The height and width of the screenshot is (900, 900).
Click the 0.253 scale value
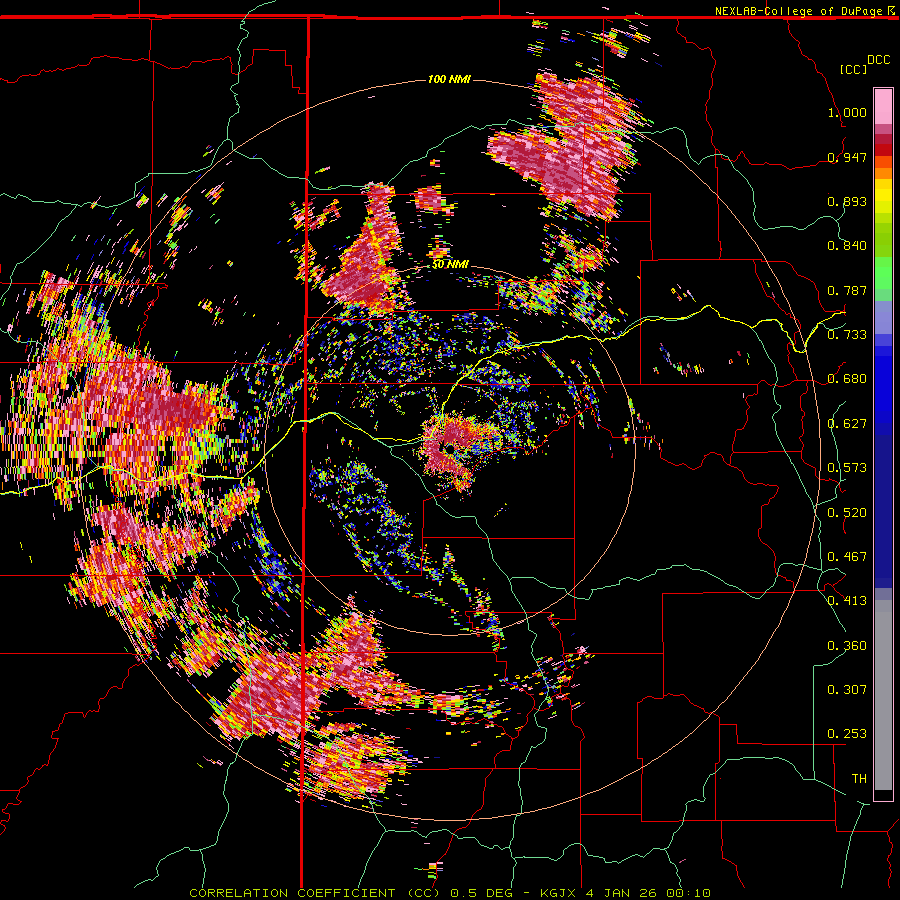(847, 734)
